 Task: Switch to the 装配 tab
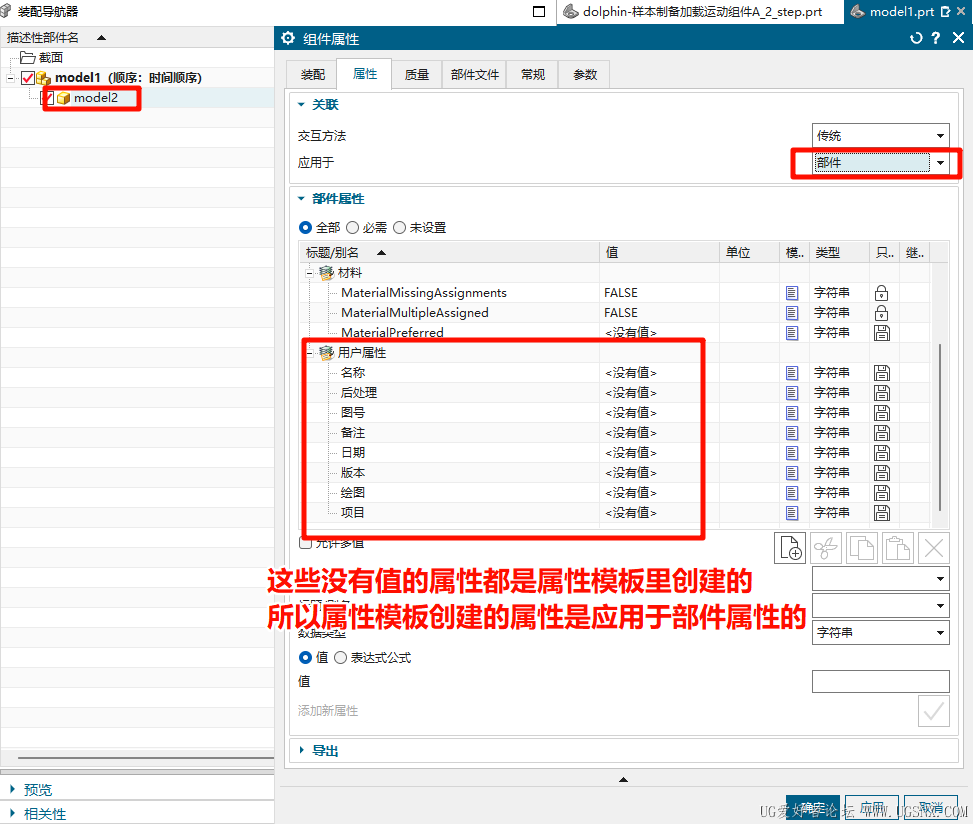pyautogui.click(x=312, y=74)
